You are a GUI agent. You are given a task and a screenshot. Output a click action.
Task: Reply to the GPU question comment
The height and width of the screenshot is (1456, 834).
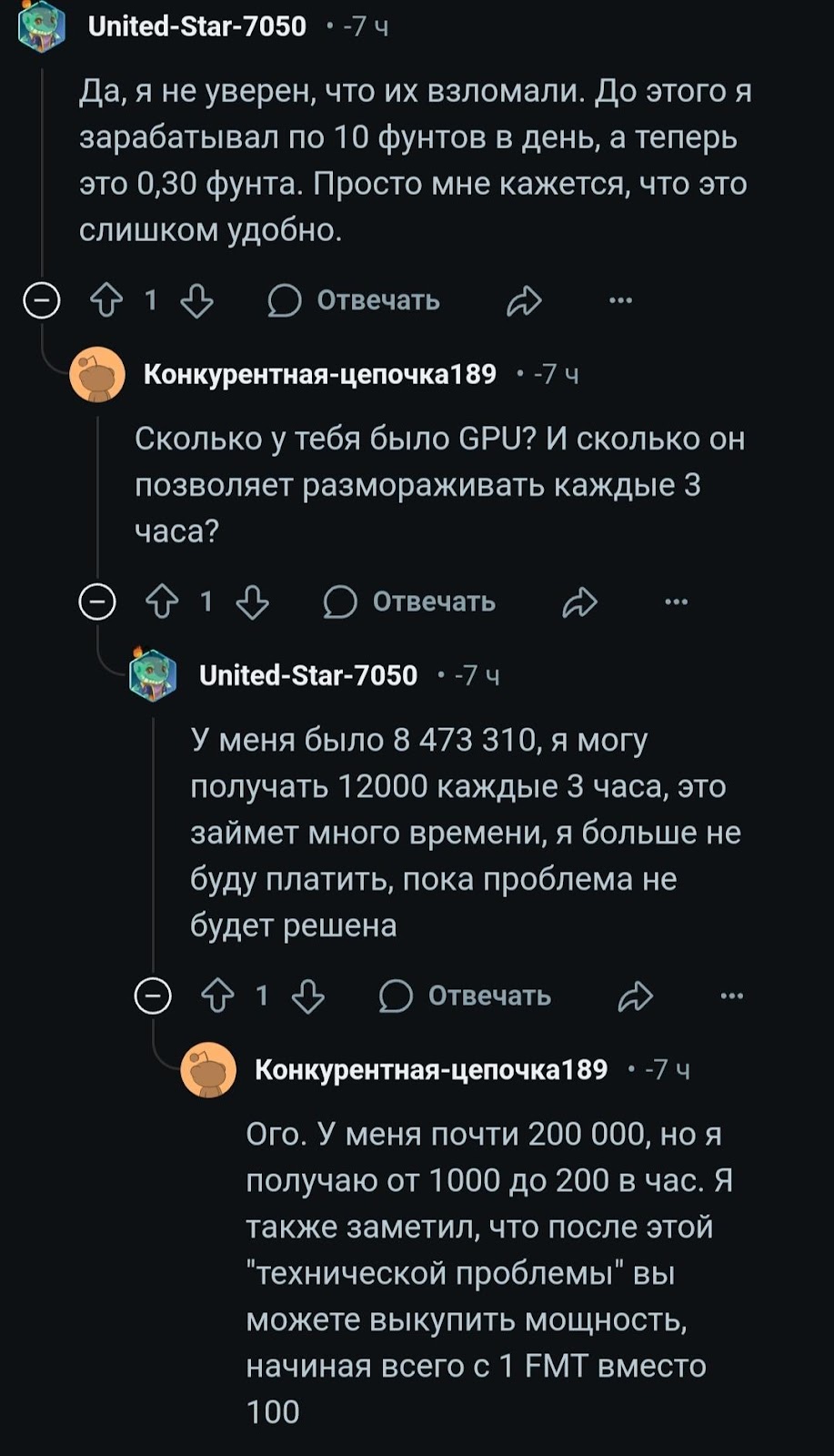click(x=410, y=602)
